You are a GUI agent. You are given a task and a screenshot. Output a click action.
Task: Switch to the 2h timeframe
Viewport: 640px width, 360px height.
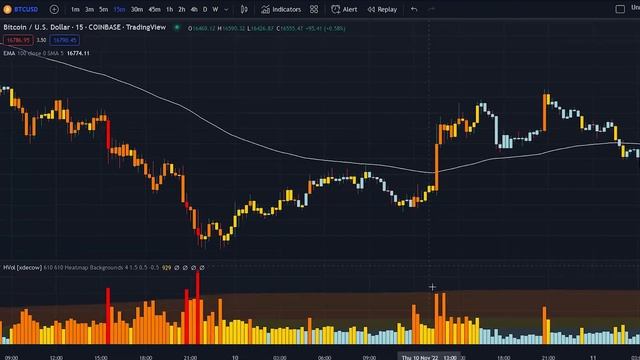pyautogui.click(x=182, y=9)
